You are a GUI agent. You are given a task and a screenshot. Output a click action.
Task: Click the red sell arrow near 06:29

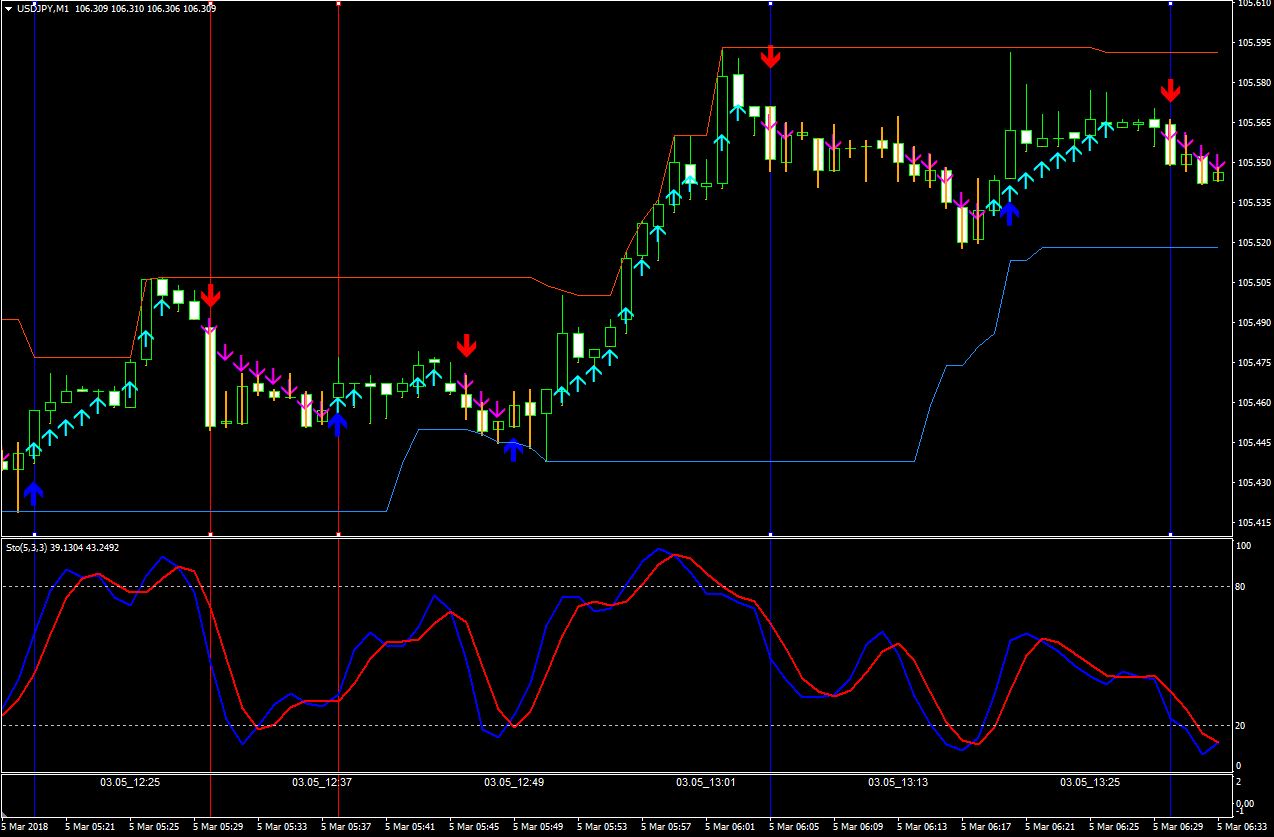tap(1170, 91)
